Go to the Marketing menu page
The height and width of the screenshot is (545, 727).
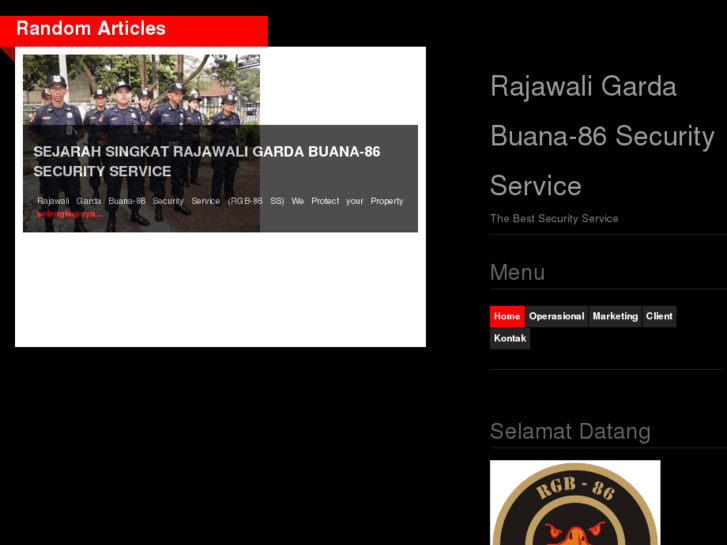pyautogui.click(x=615, y=316)
